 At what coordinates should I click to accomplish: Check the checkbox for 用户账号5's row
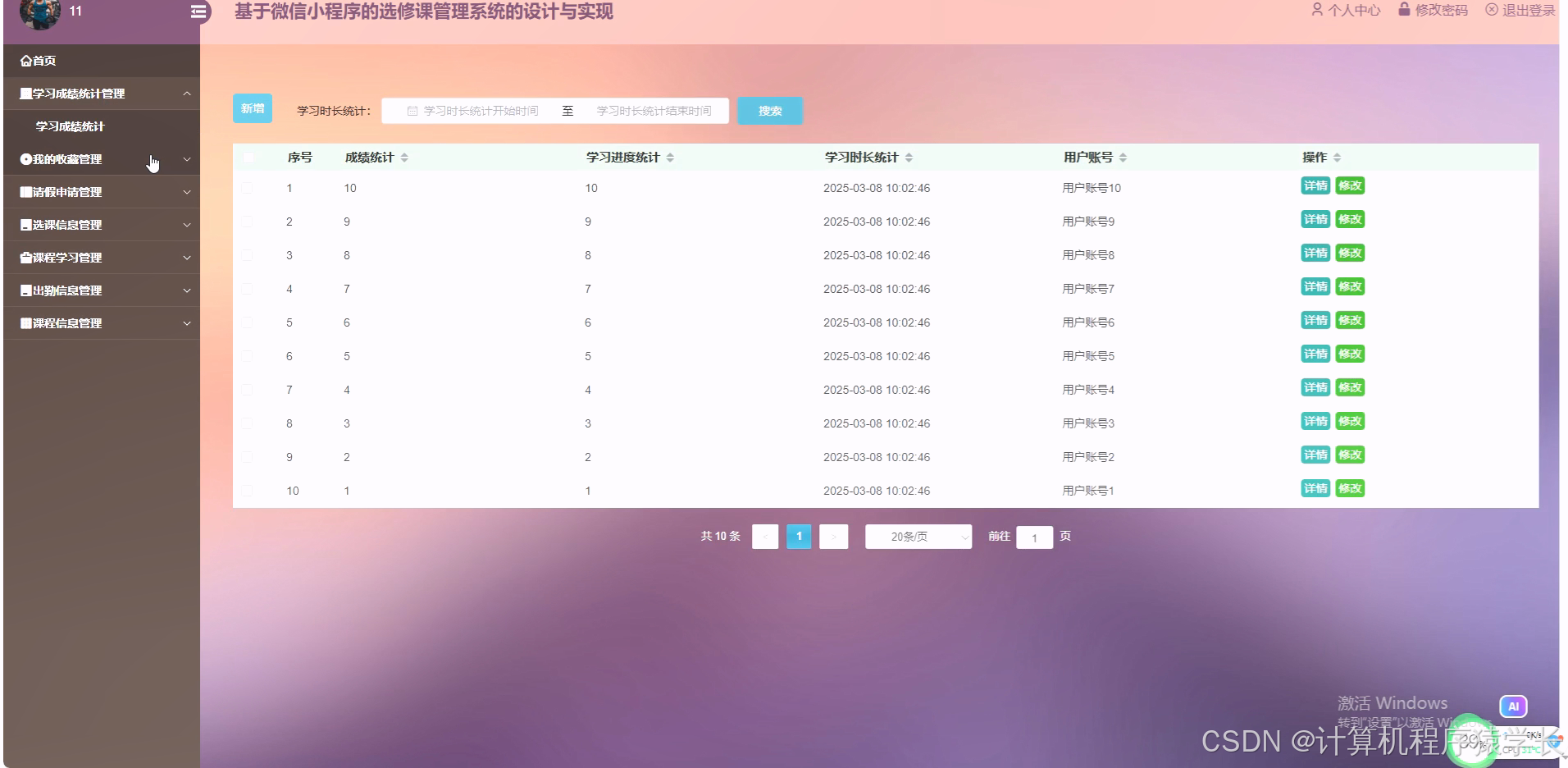(249, 356)
